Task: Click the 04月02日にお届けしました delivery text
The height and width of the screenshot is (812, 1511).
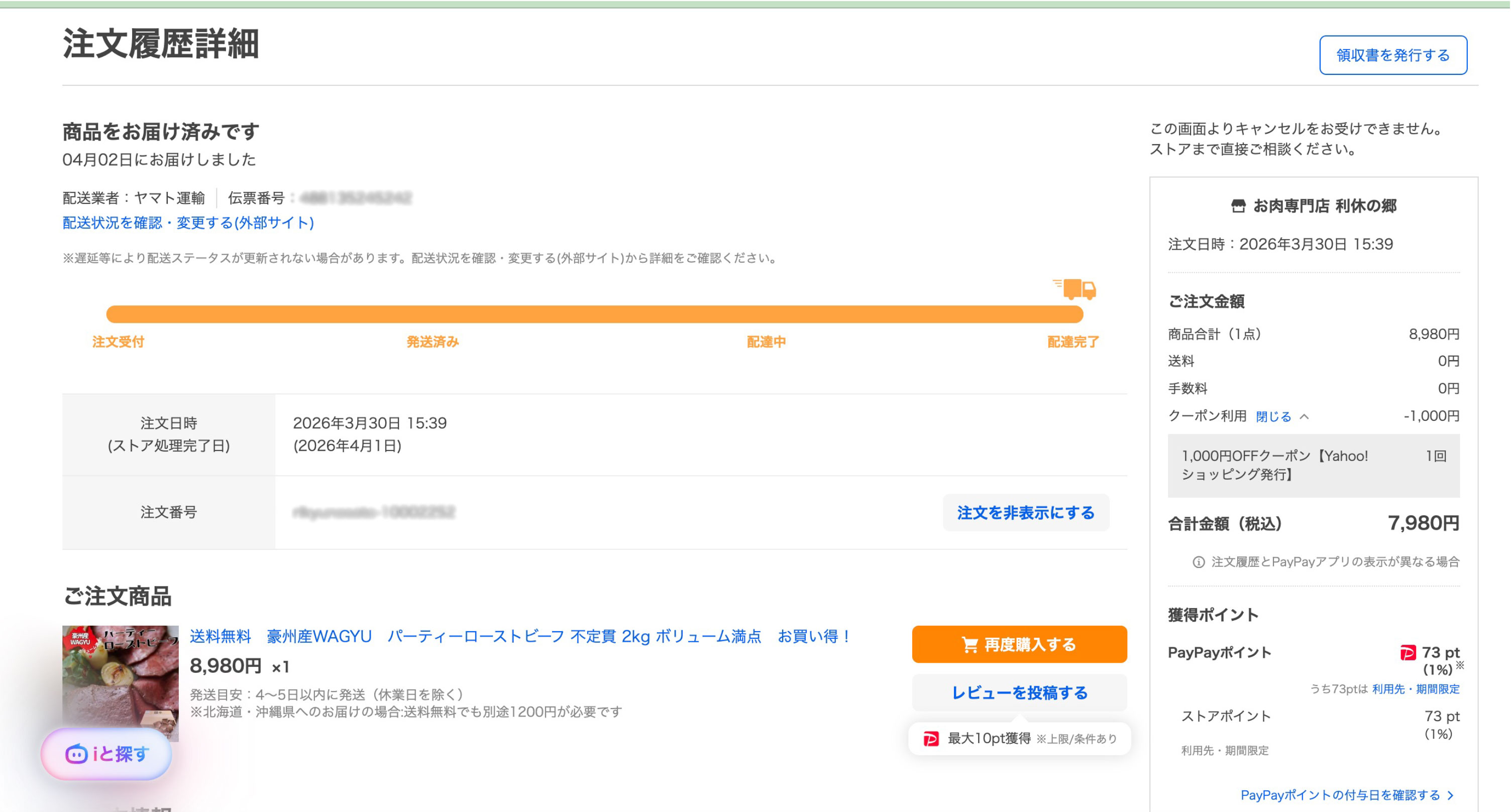Action: tap(160, 160)
